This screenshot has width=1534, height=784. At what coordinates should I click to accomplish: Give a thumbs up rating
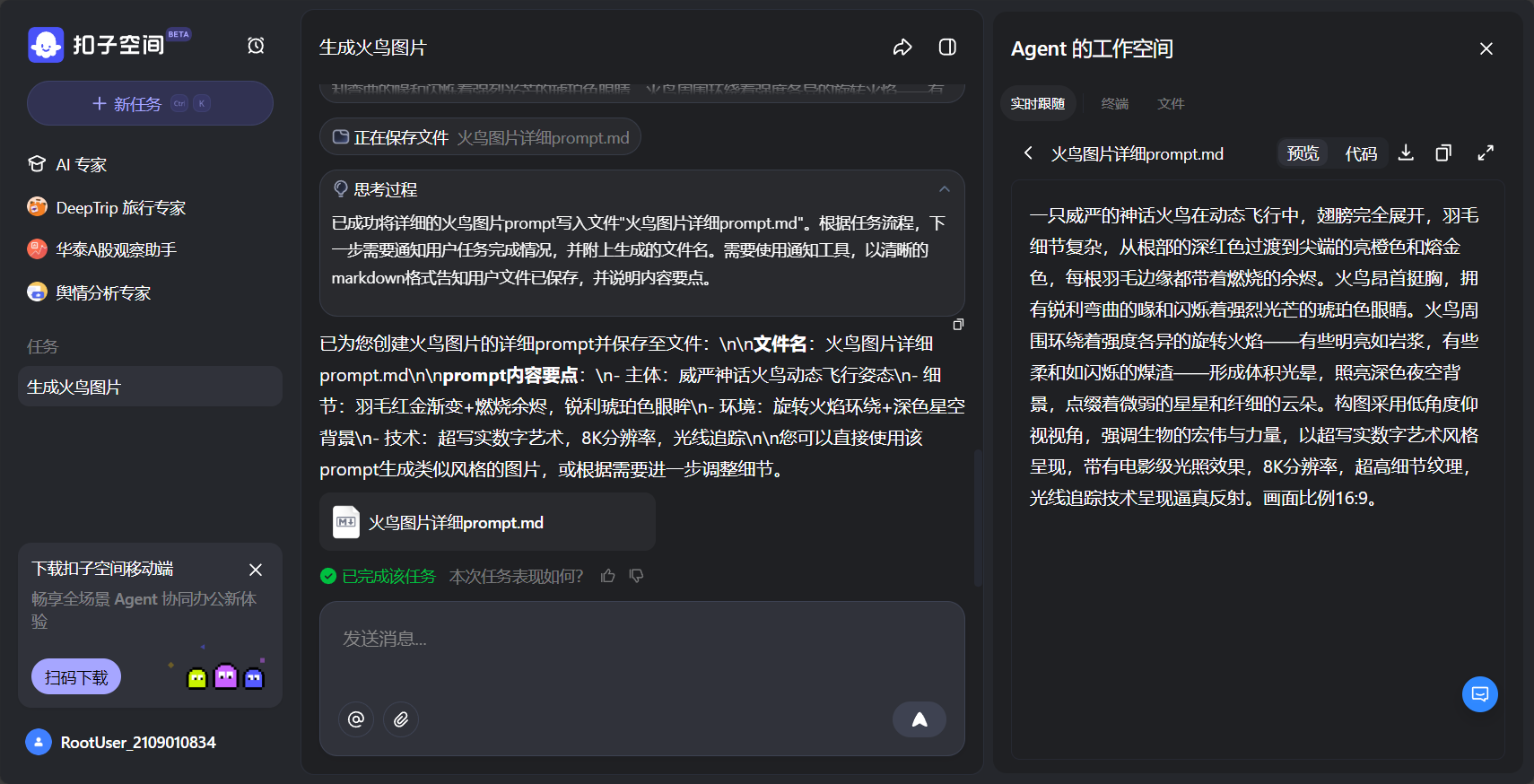(608, 576)
